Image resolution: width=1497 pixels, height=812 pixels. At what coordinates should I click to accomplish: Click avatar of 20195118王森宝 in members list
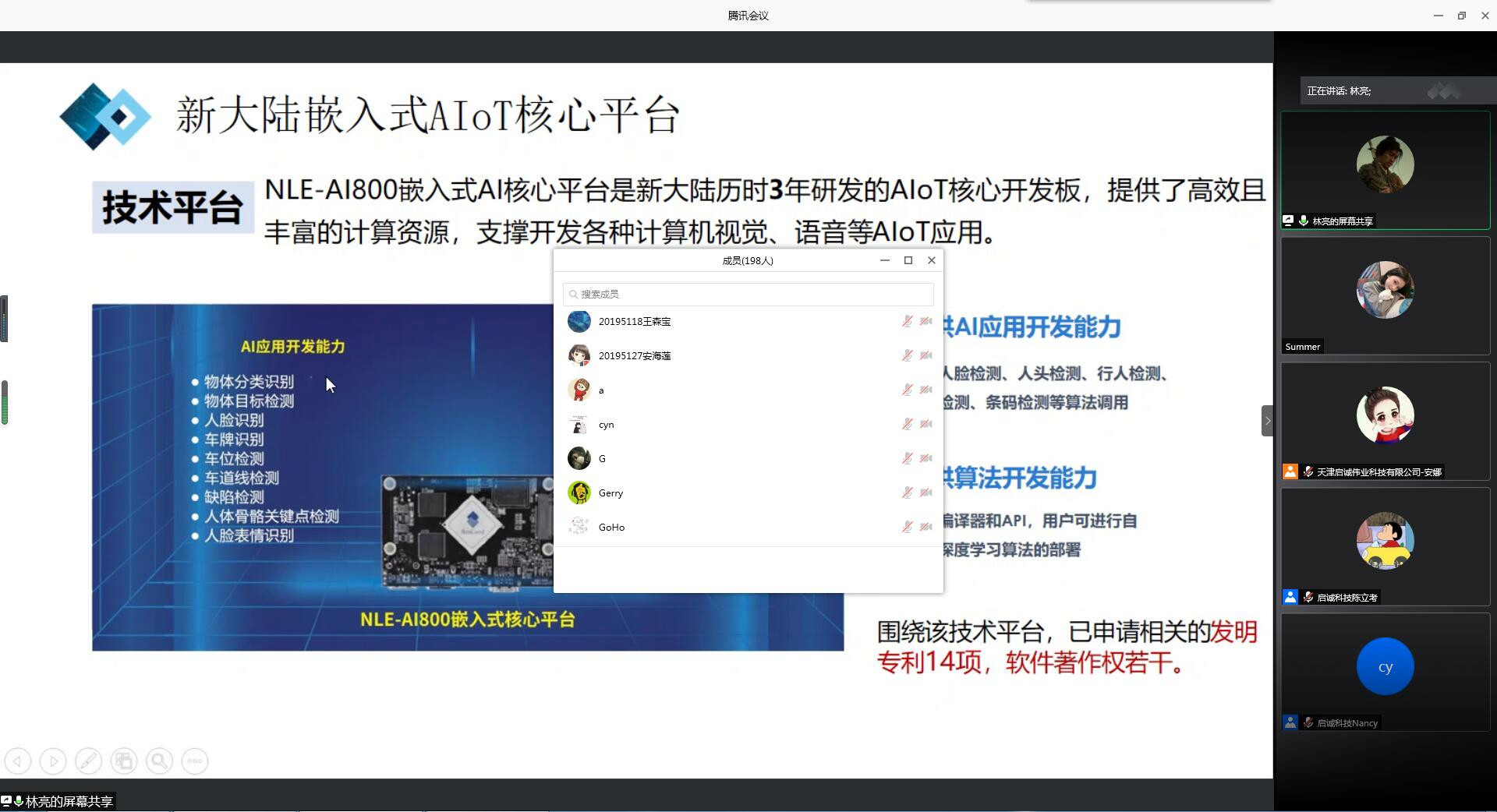[579, 321]
